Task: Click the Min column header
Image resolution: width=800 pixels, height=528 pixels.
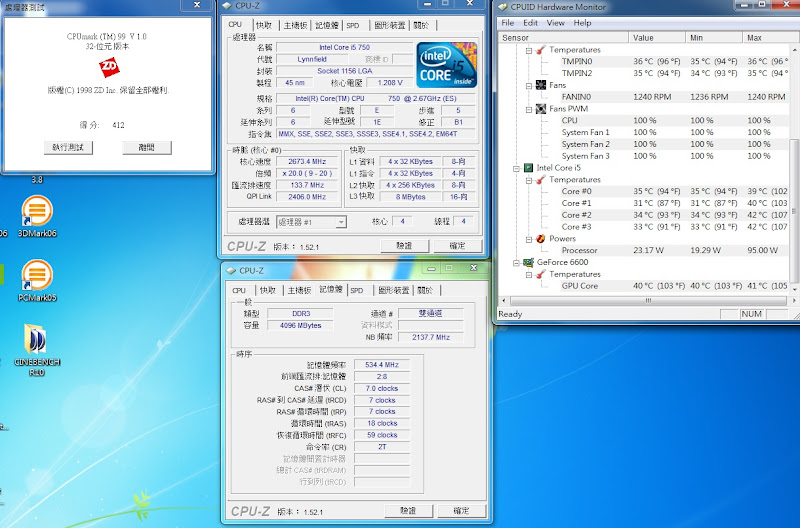Action: pyautogui.click(x=714, y=38)
